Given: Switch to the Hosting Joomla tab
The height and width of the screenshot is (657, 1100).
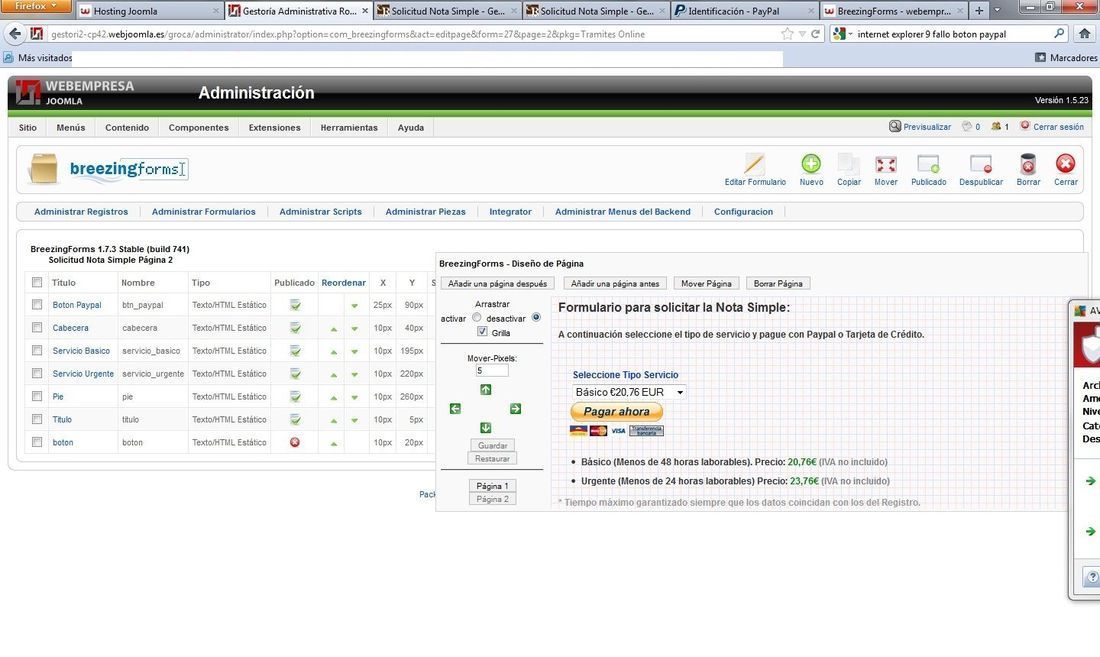Looking at the screenshot, I should click(x=149, y=11).
